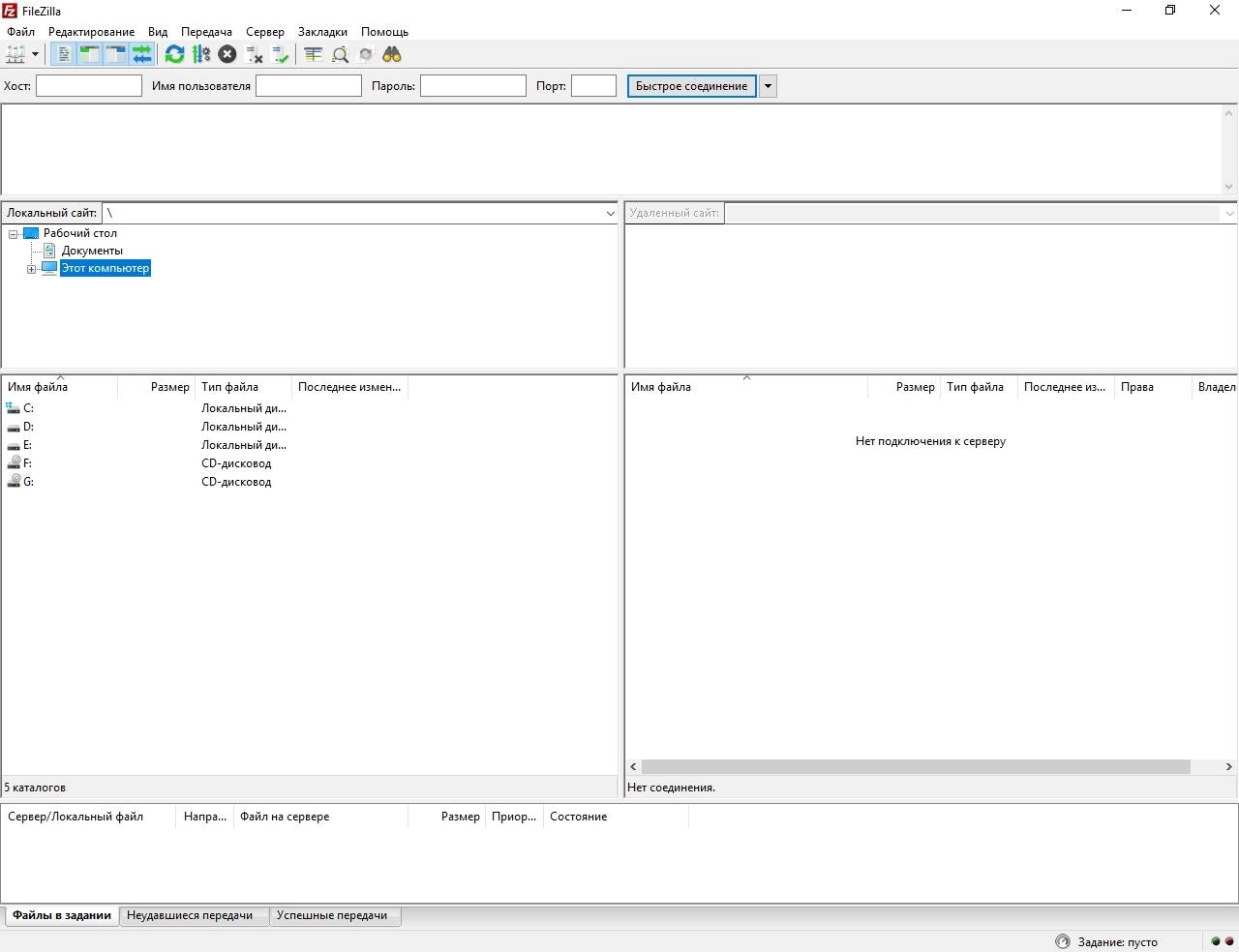Select drive D: in file list
This screenshot has height=952, width=1239.
[x=28, y=427]
